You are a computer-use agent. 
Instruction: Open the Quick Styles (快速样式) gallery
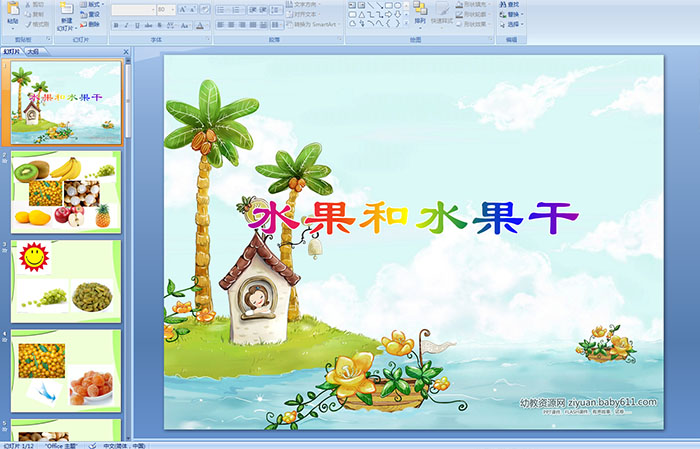442,12
